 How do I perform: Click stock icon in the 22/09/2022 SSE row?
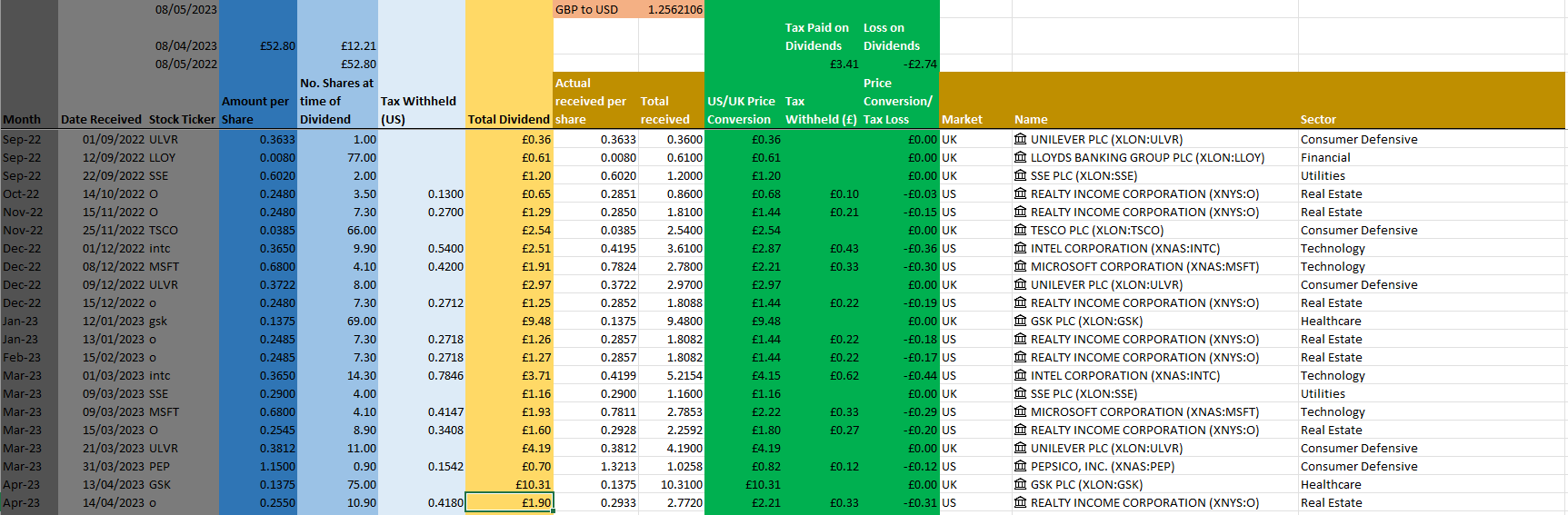click(x=1021, y=175)
